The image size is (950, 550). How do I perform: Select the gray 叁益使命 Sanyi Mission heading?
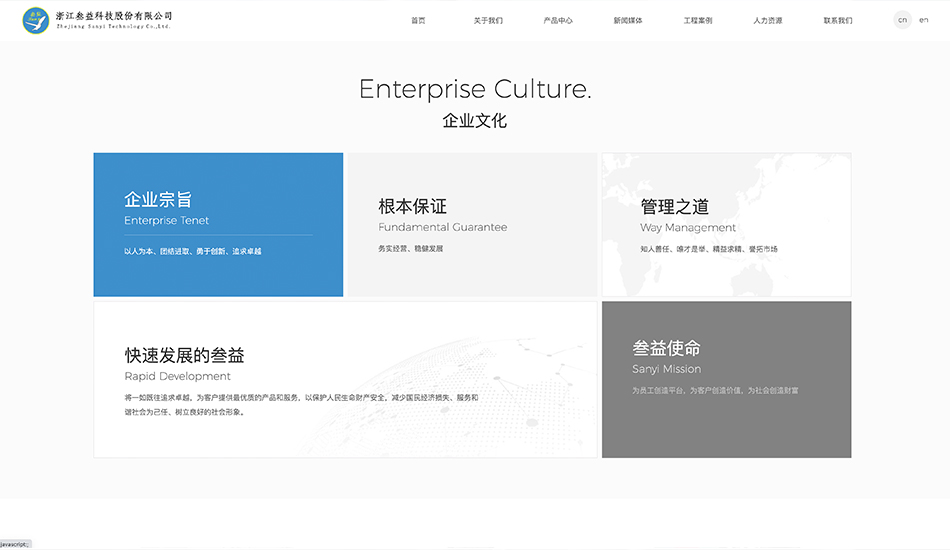(666, 348)
